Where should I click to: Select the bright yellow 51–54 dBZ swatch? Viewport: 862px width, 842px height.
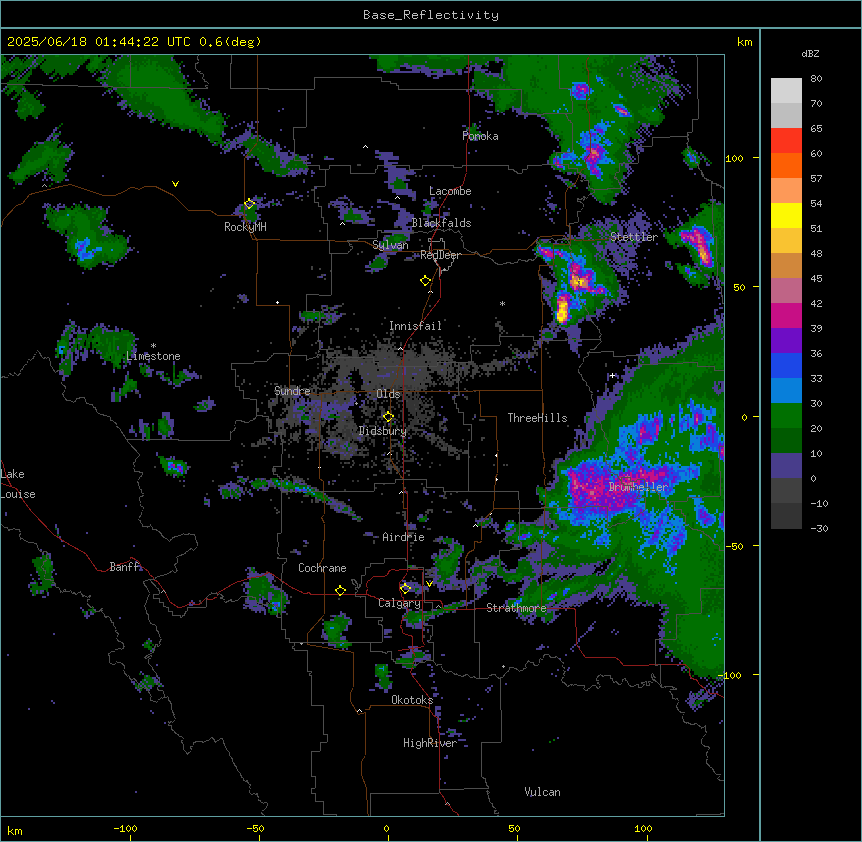[x=786, y=215]
